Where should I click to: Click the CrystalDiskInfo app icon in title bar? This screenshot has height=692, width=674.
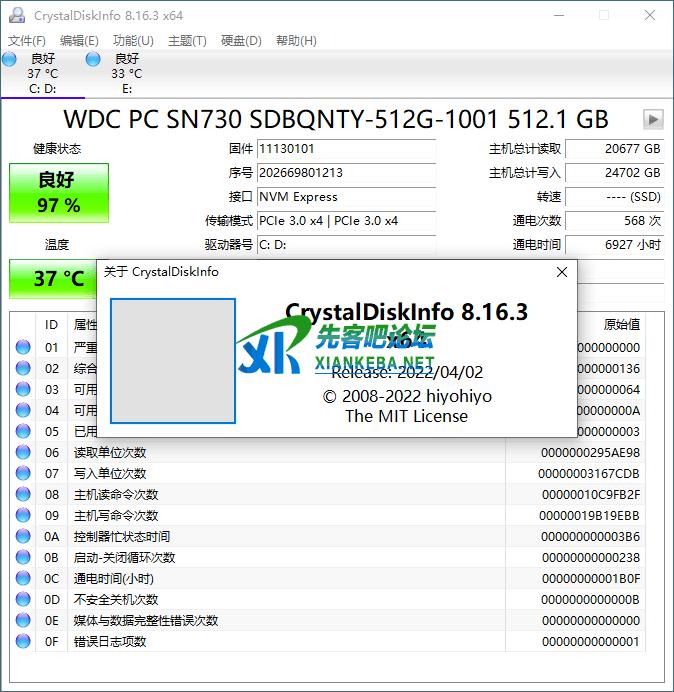point(17,16)
